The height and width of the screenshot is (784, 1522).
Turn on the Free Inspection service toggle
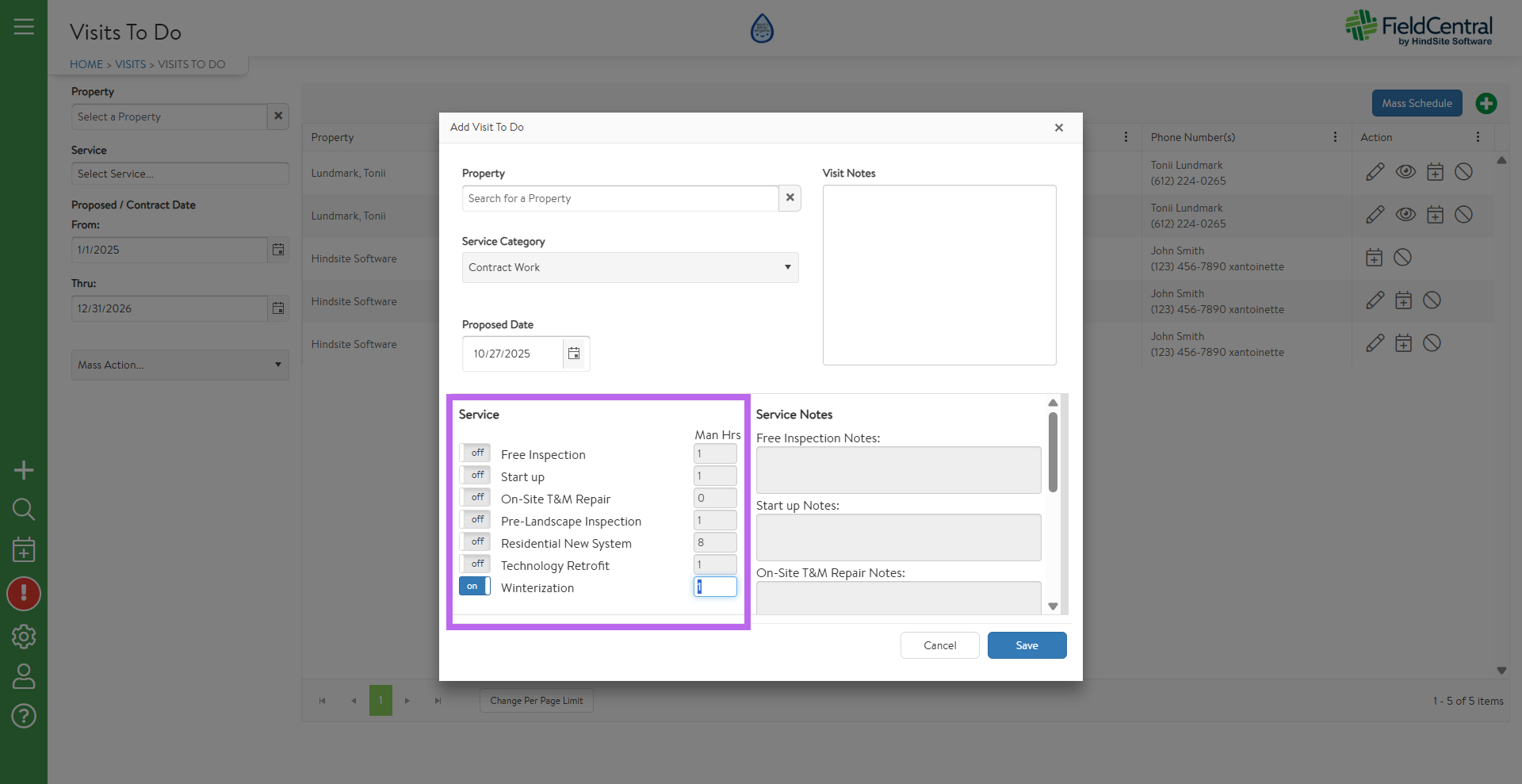pos(475,453)
